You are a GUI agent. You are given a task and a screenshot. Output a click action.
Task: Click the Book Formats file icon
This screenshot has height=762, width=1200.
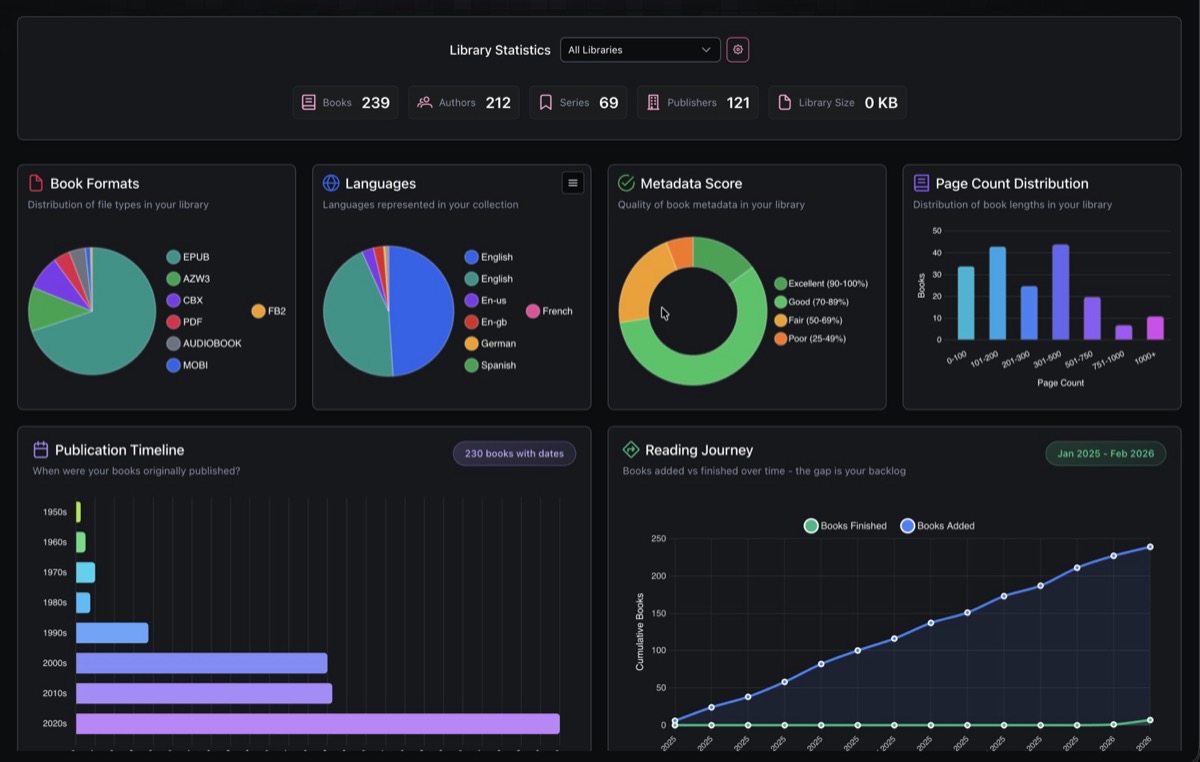[36, 183]
